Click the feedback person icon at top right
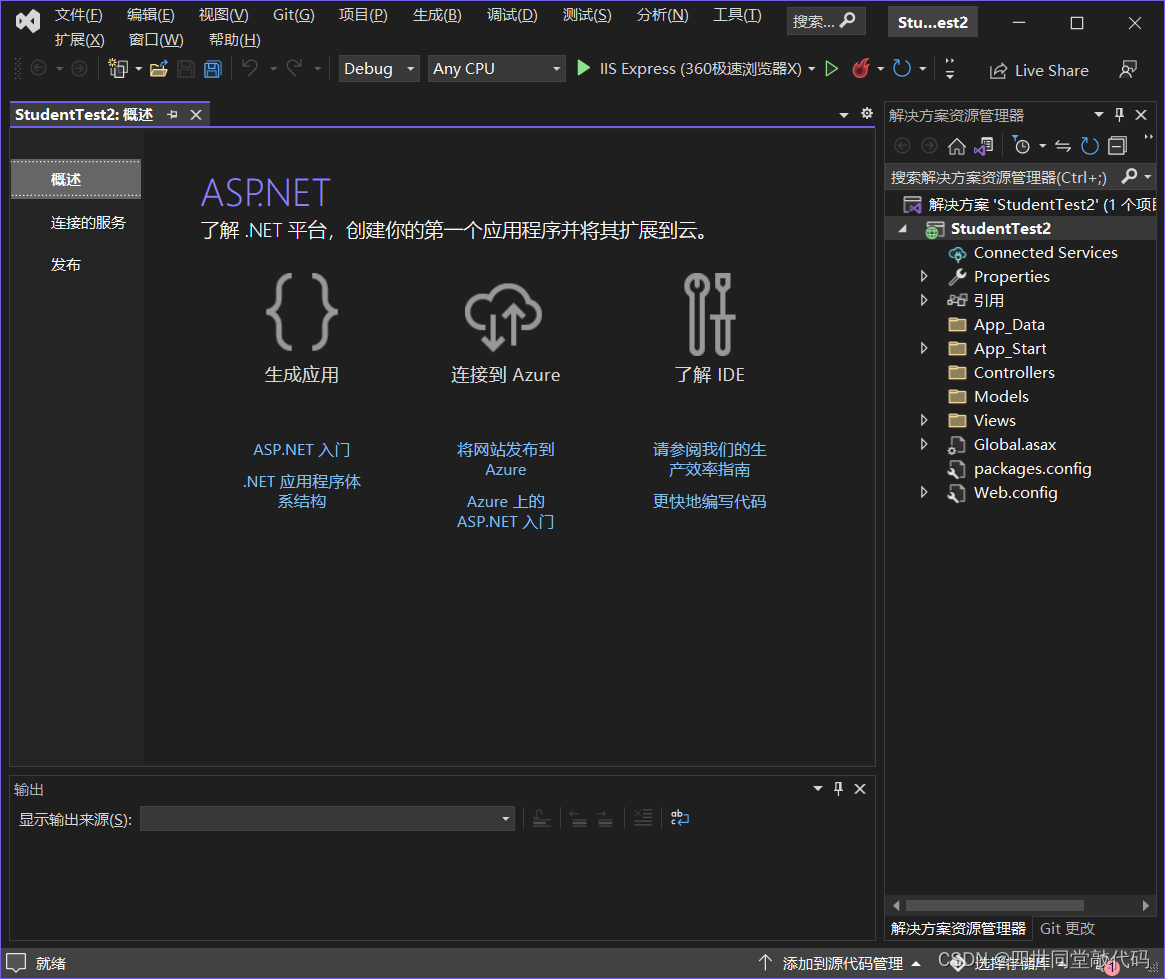Viewport: 1165px width, 979px height. coord(1128,70)
